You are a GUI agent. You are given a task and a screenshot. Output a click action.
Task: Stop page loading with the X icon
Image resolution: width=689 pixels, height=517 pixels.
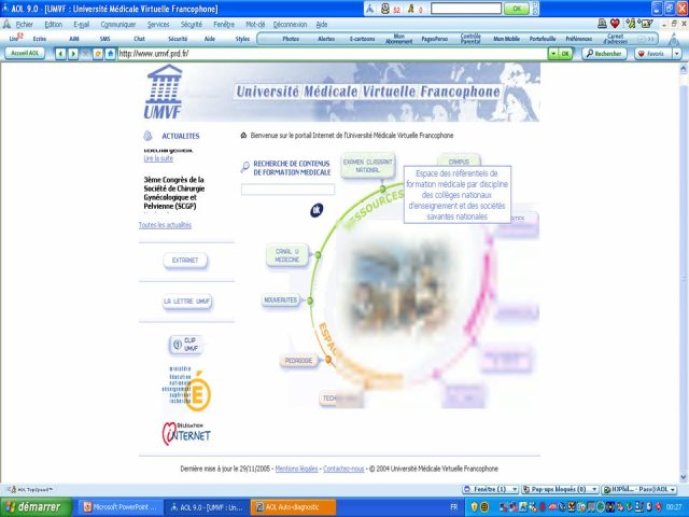click(x=85, y=54)
